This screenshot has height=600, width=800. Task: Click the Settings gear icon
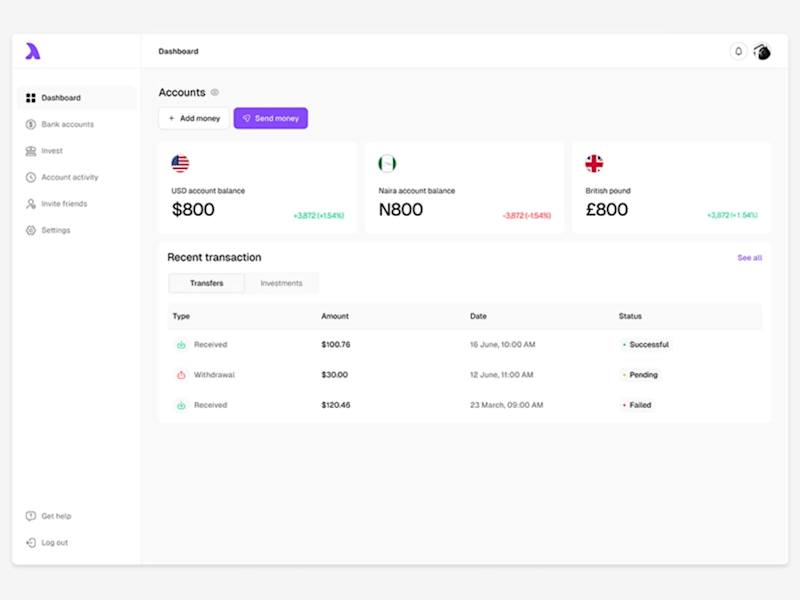[31, 230]
